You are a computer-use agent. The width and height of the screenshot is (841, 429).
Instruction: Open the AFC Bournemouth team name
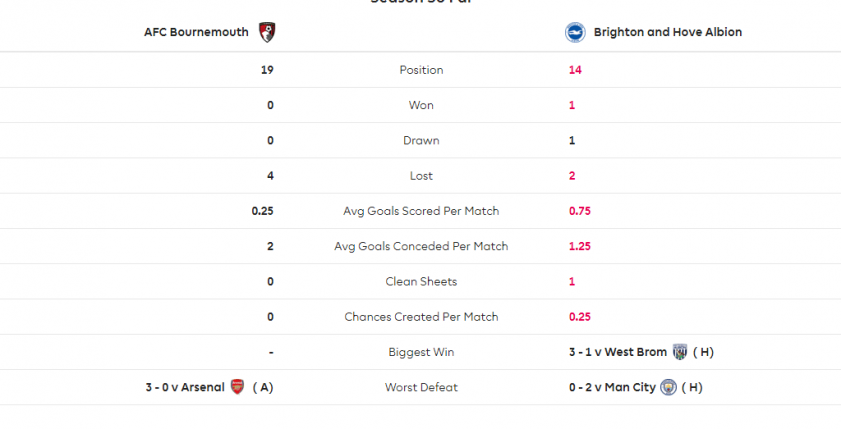pos(196,32)
